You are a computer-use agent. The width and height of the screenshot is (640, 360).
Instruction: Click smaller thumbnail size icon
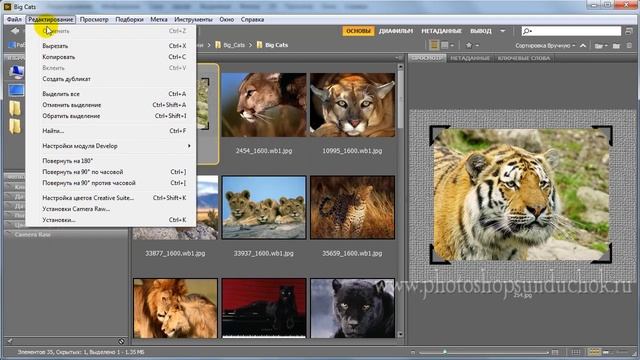[413, 352]
